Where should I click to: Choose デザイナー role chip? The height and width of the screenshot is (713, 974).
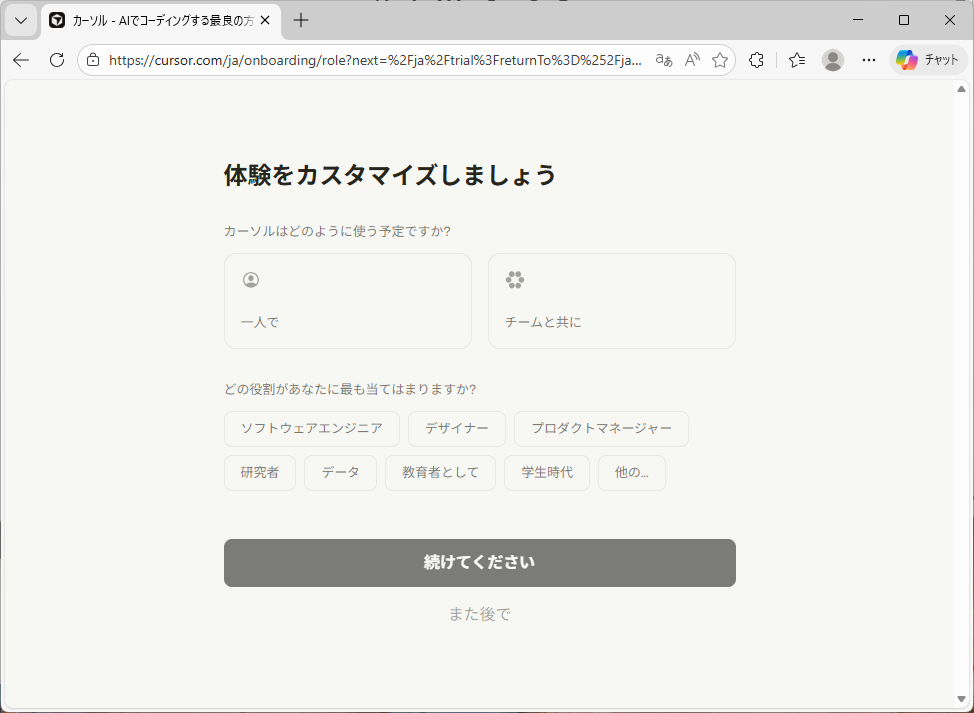tap(456, 428)
